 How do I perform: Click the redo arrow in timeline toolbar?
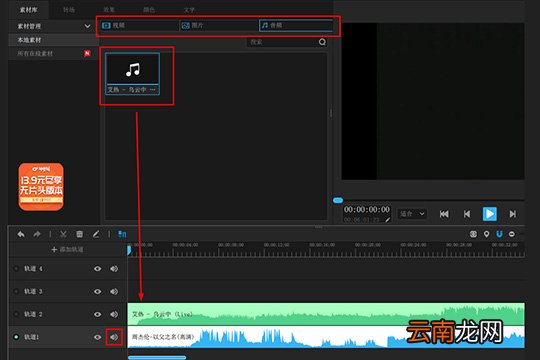point(37,234)
